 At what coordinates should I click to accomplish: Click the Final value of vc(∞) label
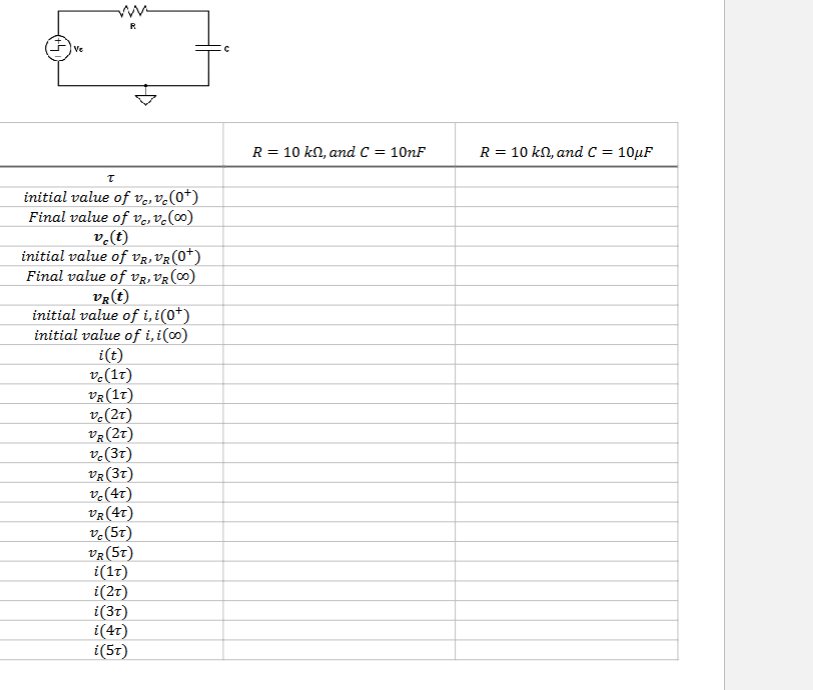pyautogui.click(x=112, y=216)
